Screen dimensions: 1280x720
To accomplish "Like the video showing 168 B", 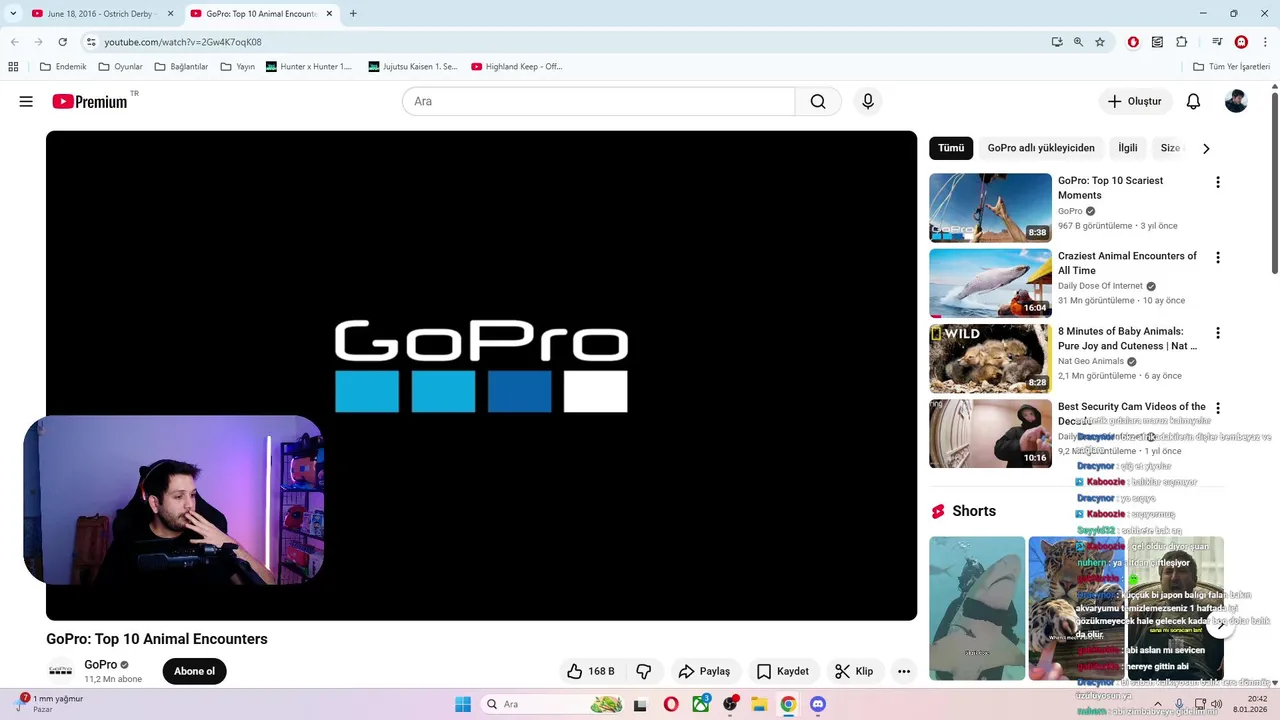I will [591, 671].
